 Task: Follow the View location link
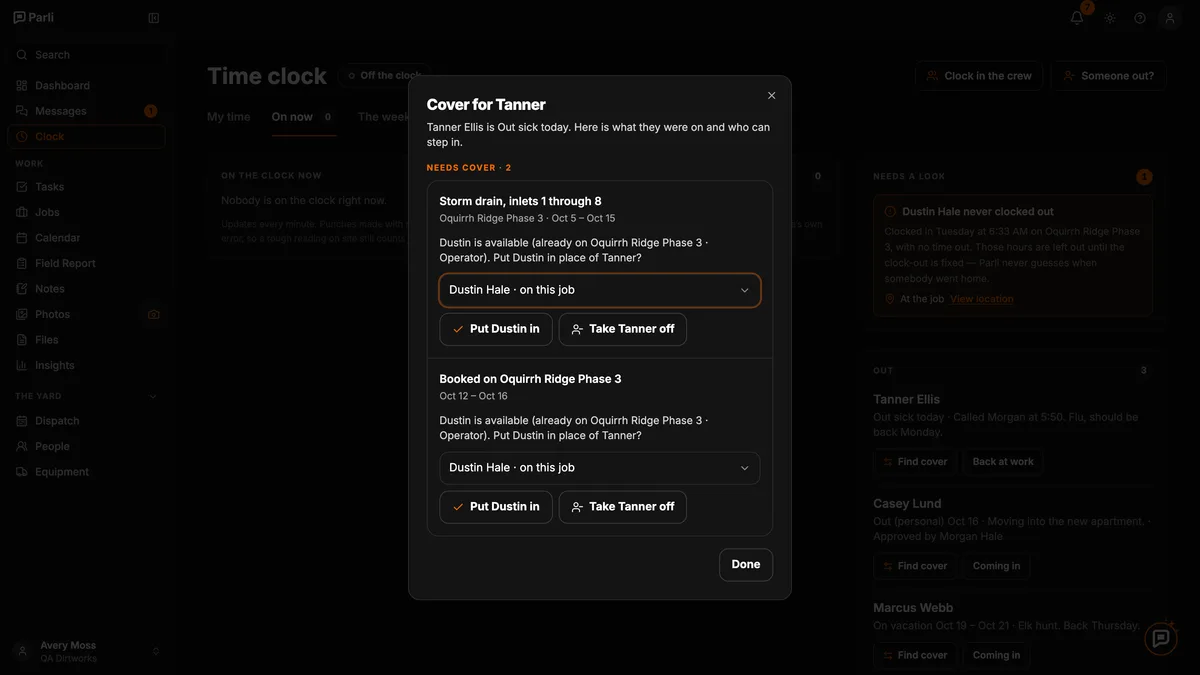[982, 299]
